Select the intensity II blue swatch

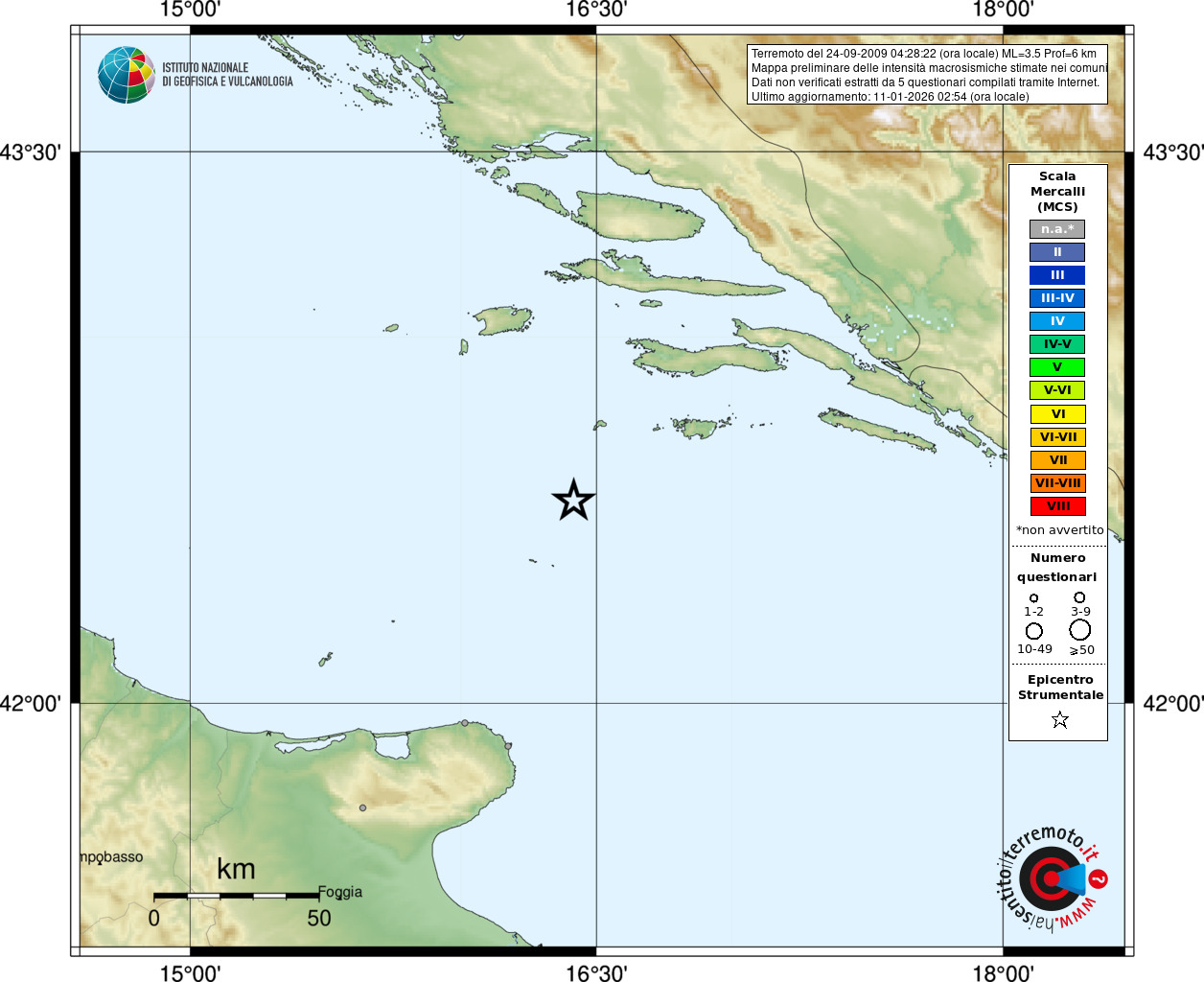pyautogui.click(x=1057, y=252)
